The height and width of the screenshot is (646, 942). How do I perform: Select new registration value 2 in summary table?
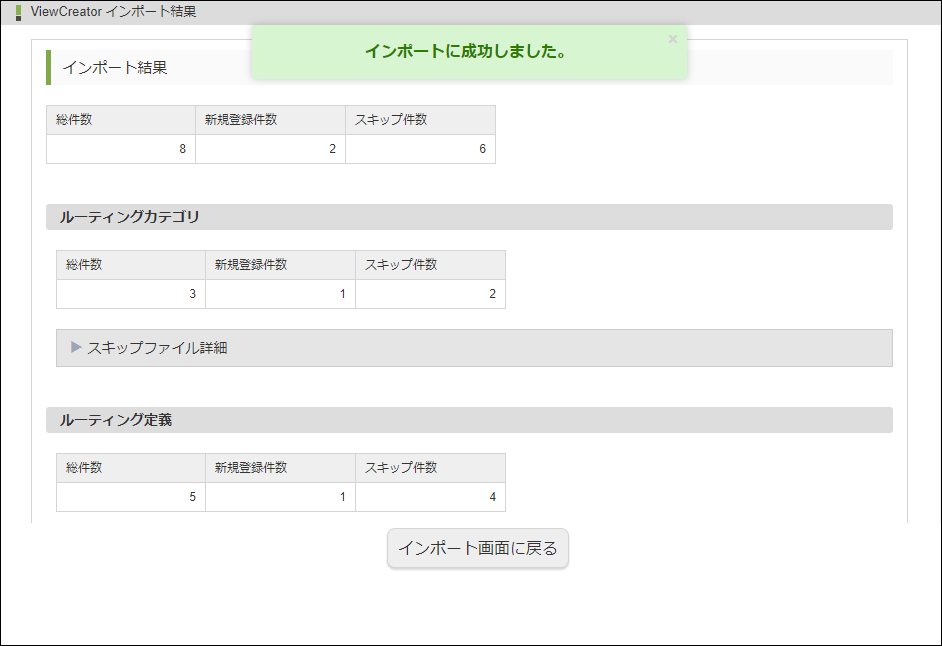[x=332, y=149]
